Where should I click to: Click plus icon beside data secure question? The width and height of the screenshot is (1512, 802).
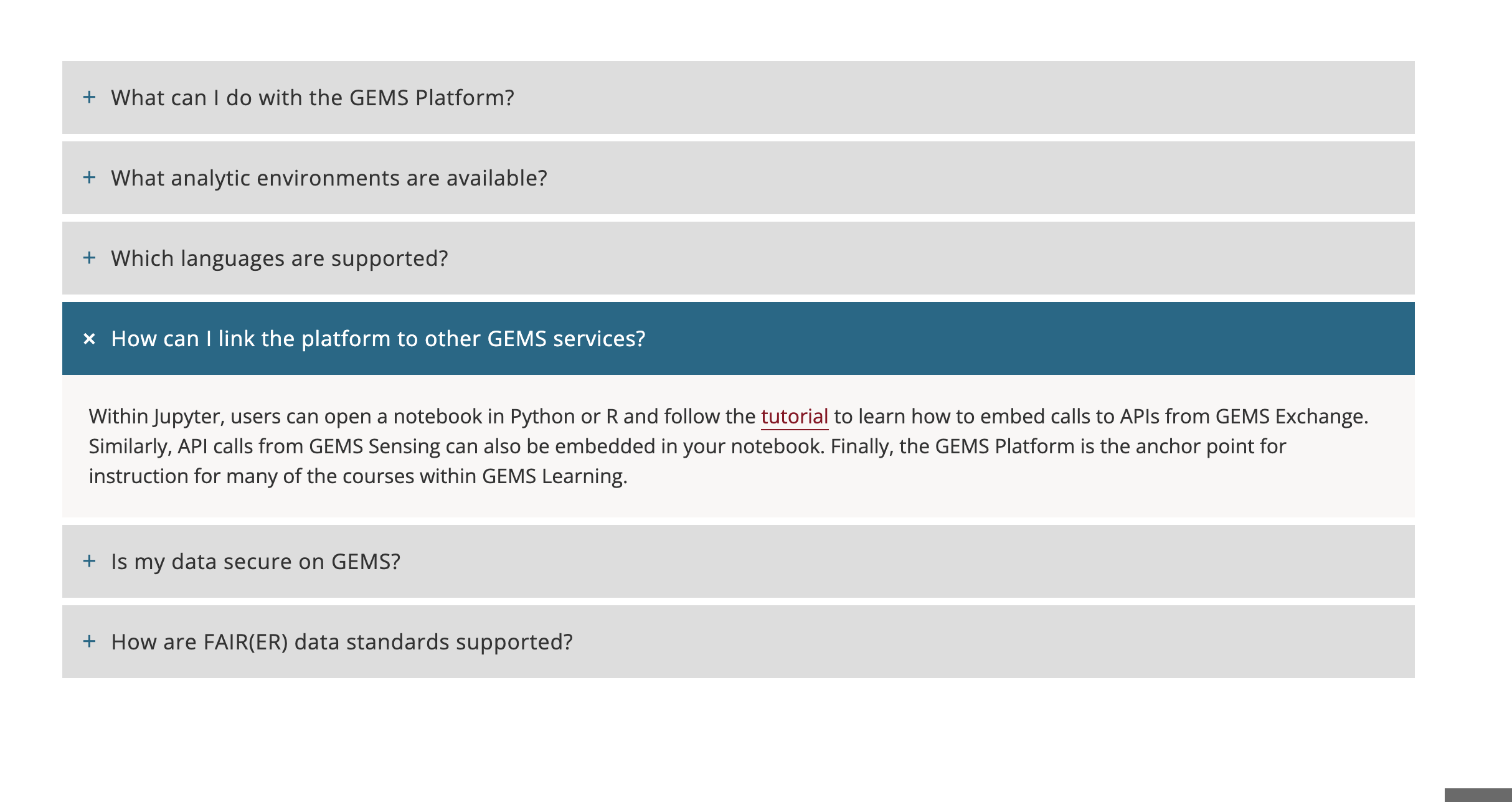[x=90, y=561]
